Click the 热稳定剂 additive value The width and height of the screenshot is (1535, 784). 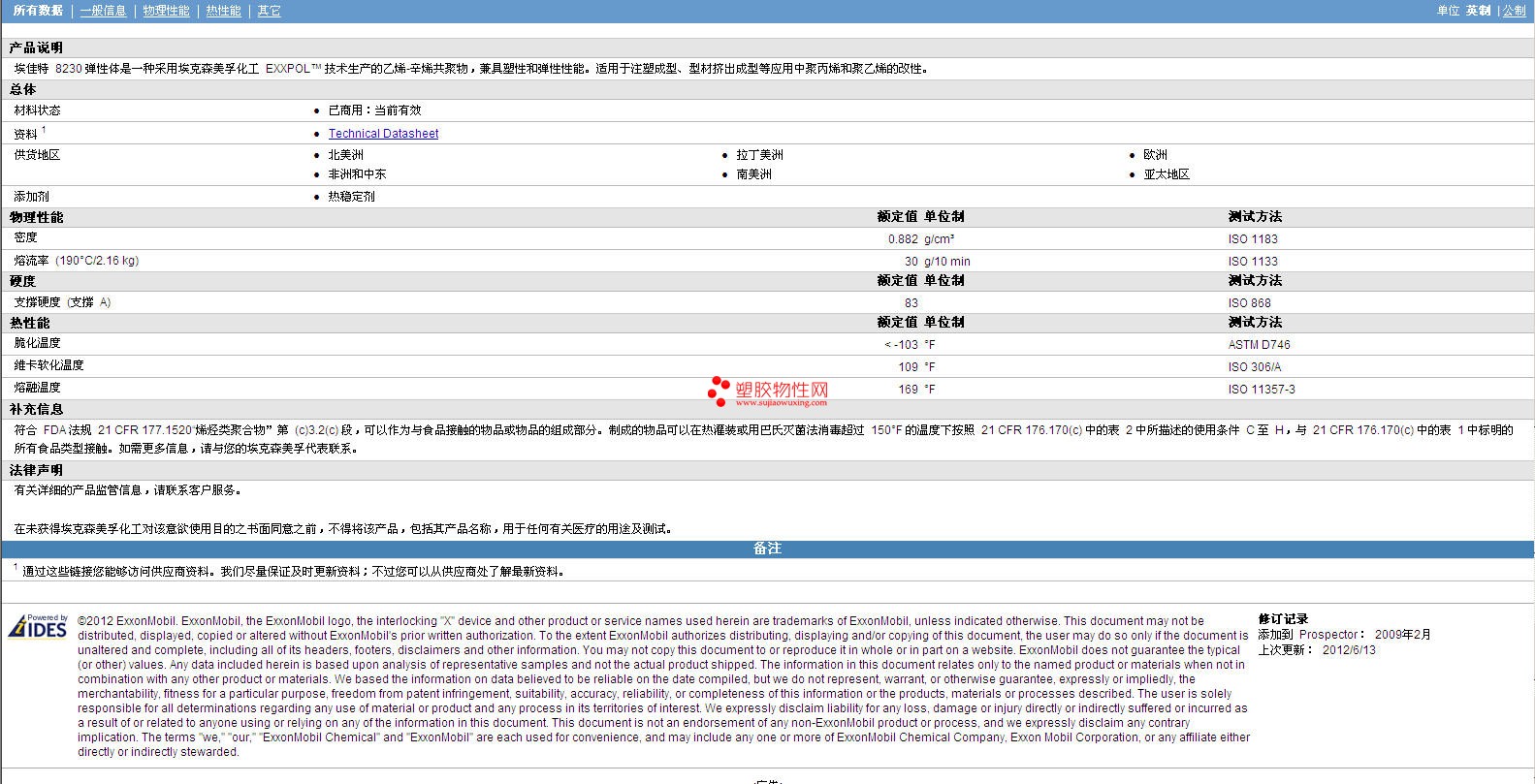351,197
